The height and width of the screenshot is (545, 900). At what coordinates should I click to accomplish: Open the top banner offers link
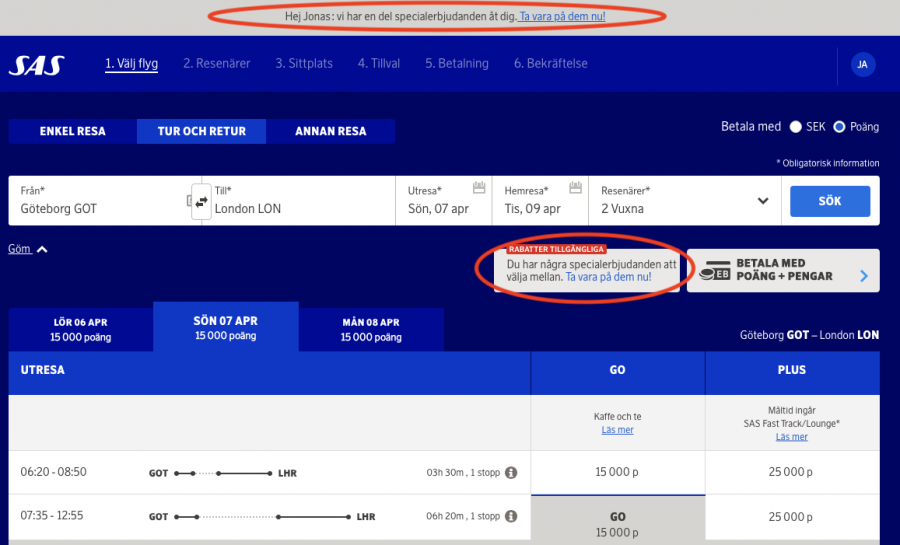pos(562,17)
